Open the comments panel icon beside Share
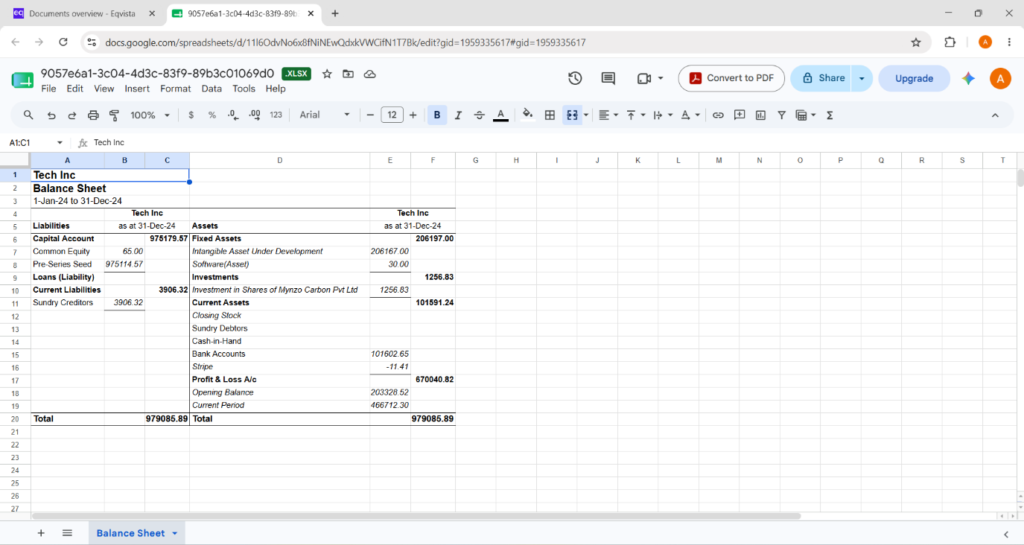 608,78
